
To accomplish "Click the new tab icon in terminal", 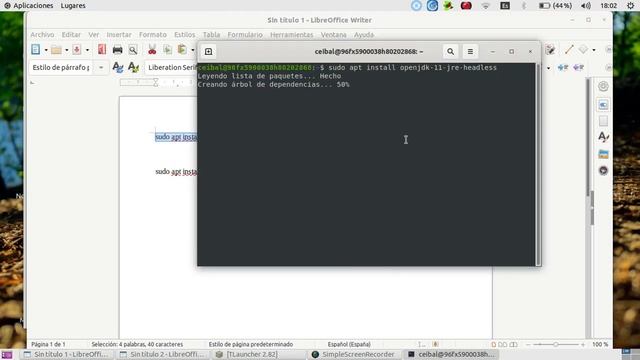I will point(209,52).
